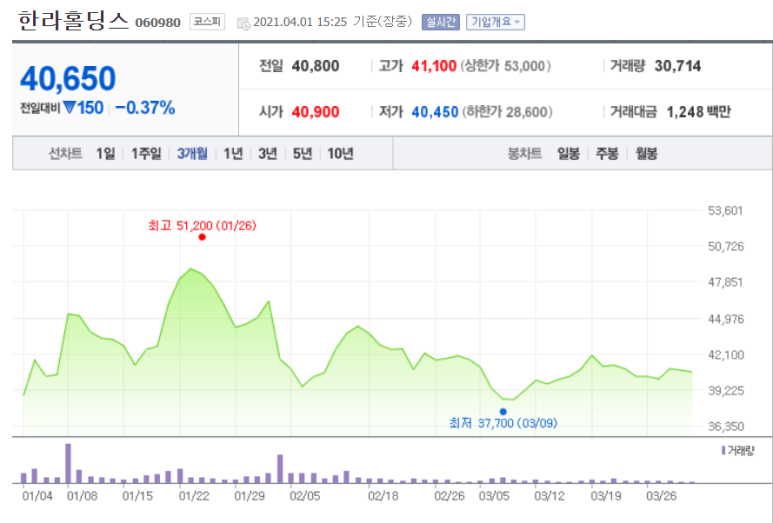Click the 03/19 date axis label
Viewport: 773px width, 523px height.
coord(606,495)
